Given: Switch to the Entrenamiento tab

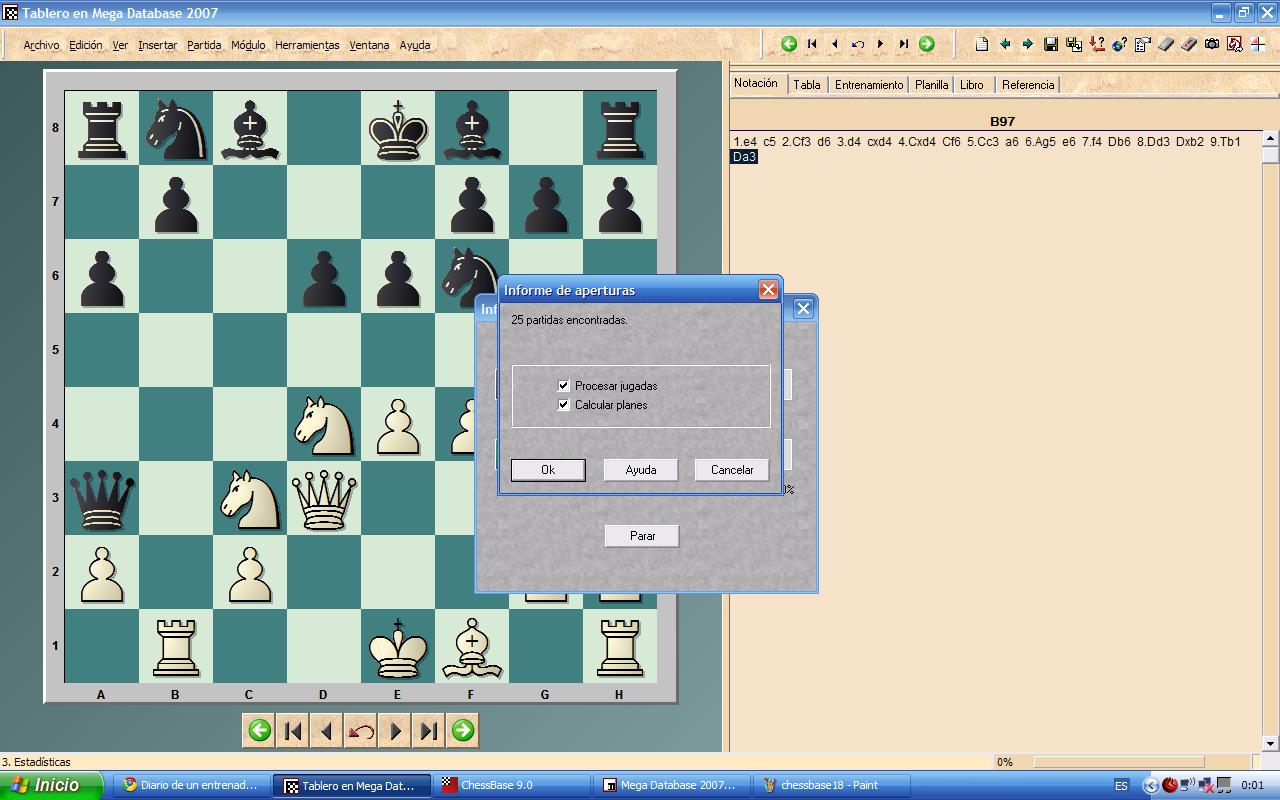Looking at the screenshot, I should (x=868, y=85).
